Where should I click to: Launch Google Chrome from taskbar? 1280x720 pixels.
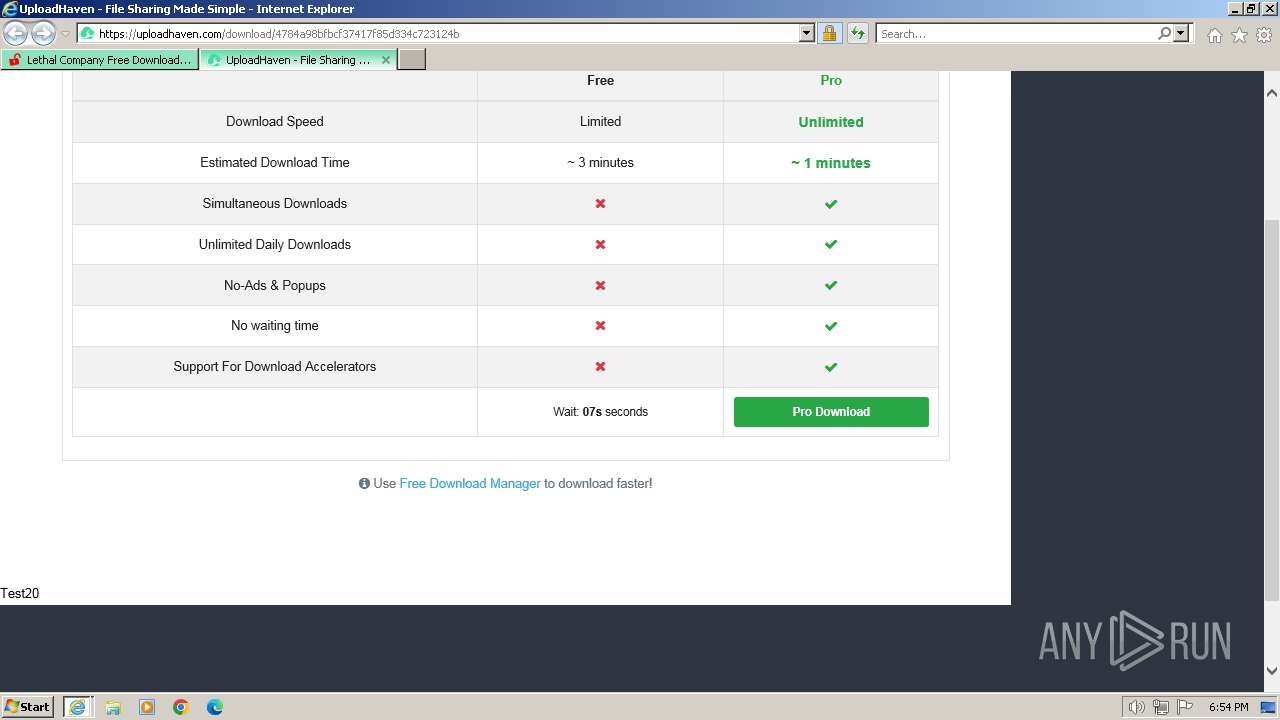click(181, 707)
